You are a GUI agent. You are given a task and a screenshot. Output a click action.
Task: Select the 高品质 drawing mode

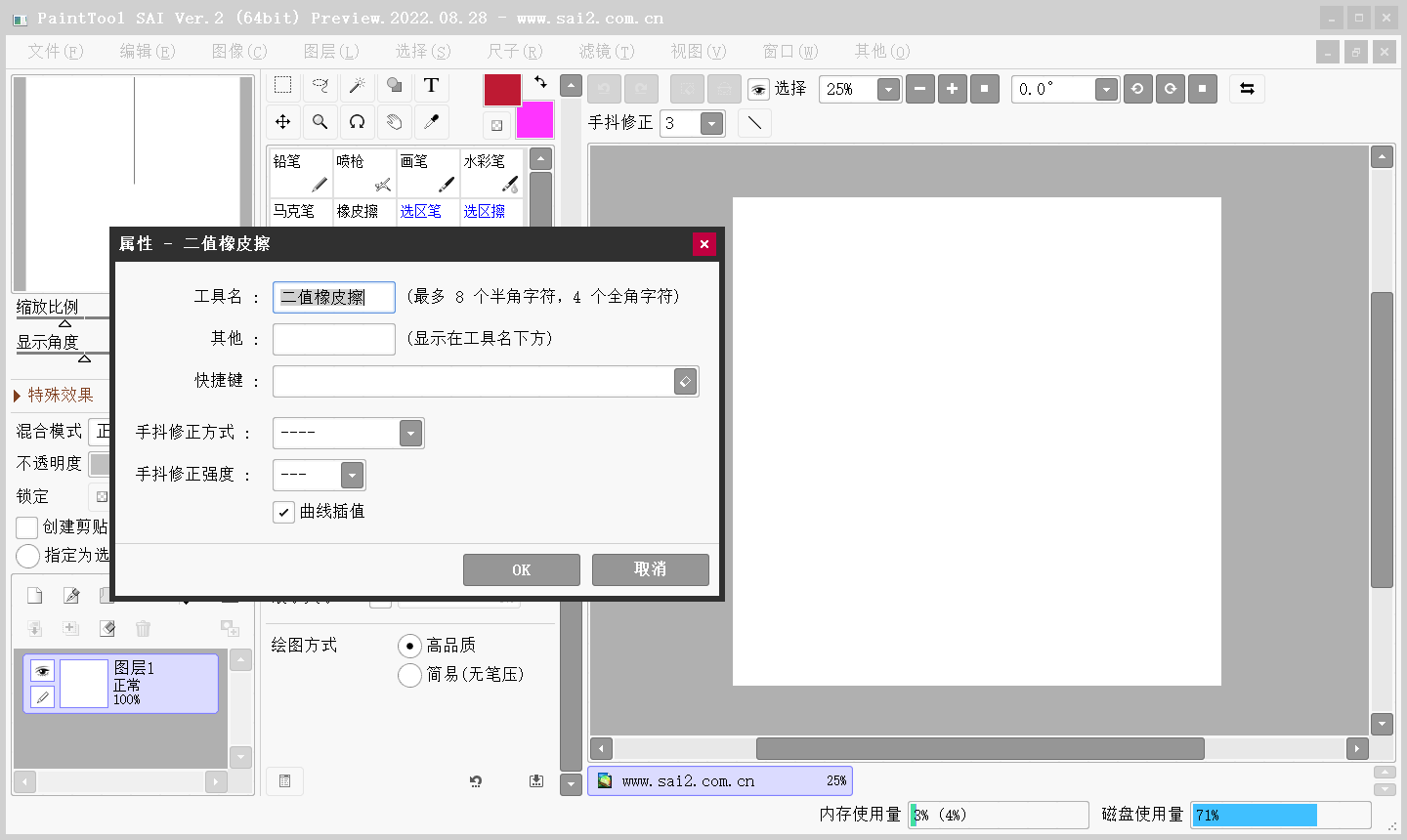point(409,646)
